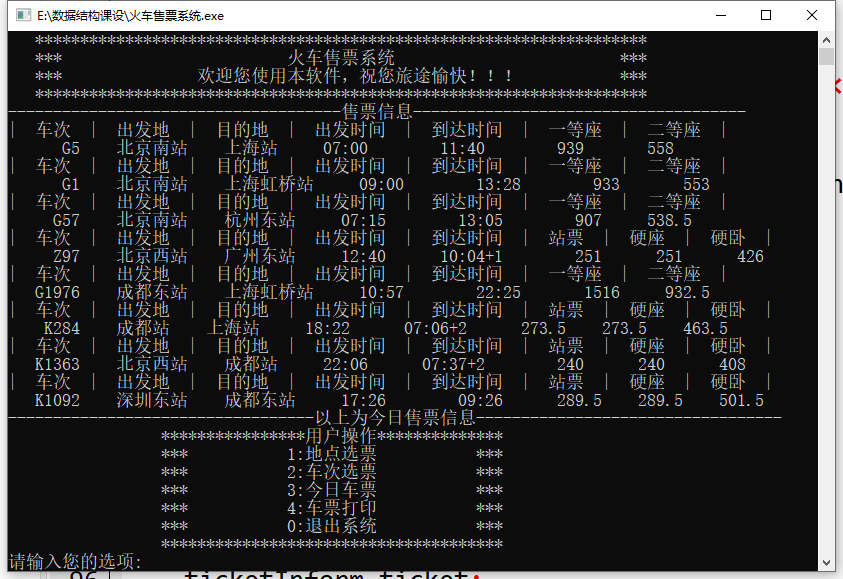Click sleeper price 426
The width and height of the screenshot is (843, 579).
pyautogui.click(x=751, y=256)
